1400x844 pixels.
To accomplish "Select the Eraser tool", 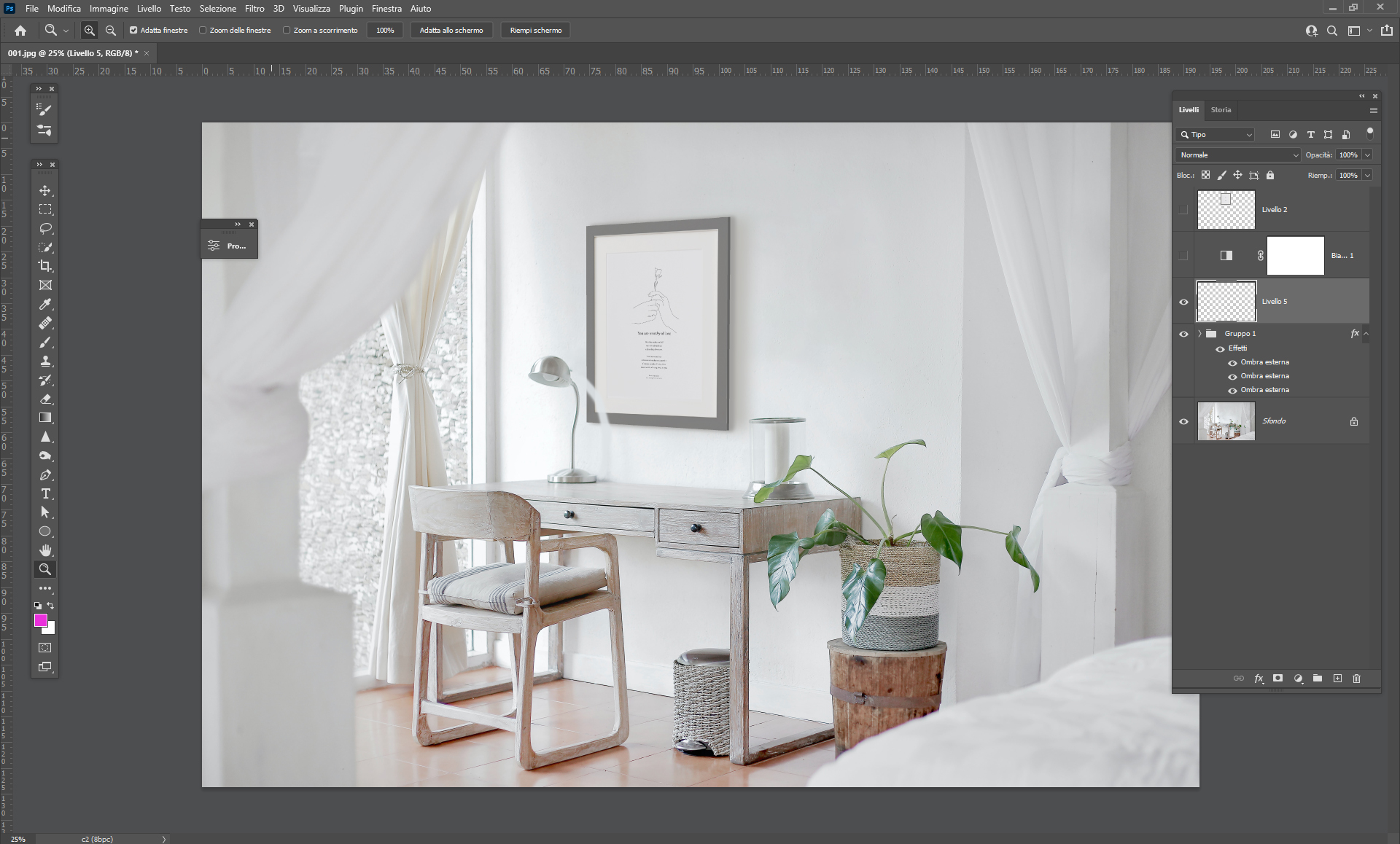I will tap(45, 399).
